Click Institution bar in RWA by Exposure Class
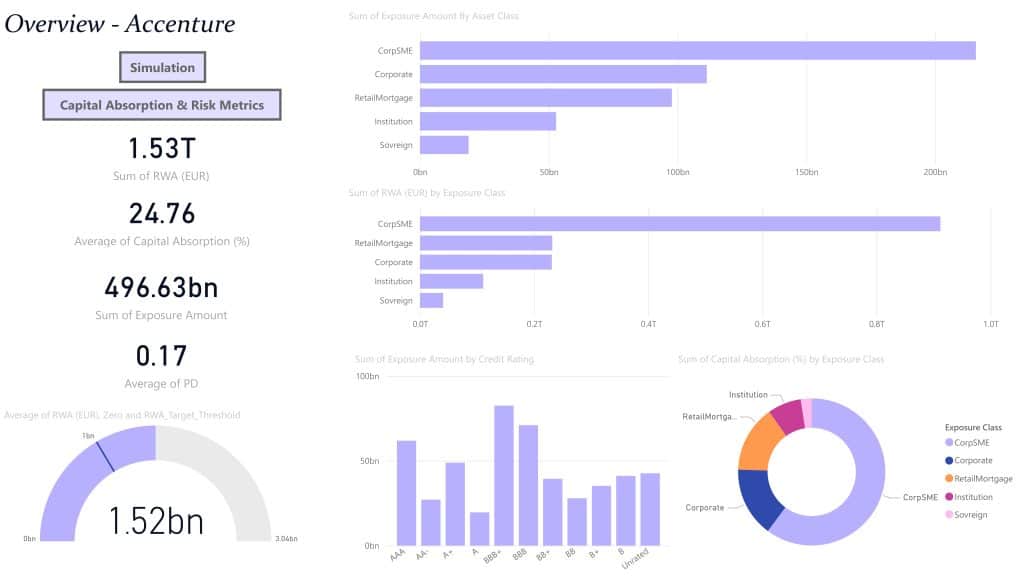Image resolution: width=1024 pixels, height=584 pixels. (x=451, y=282)
